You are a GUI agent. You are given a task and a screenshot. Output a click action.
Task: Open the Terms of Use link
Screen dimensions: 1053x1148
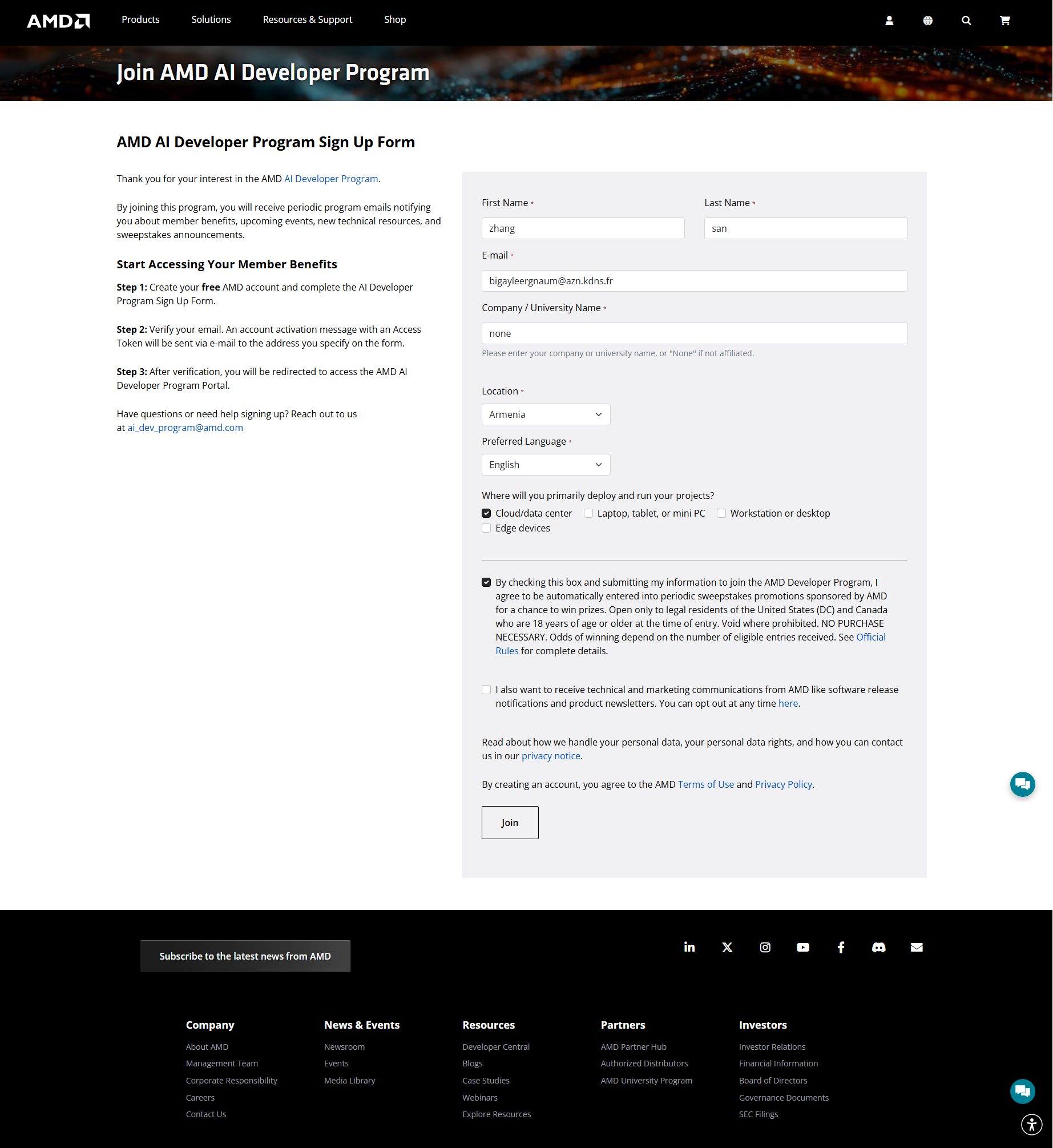click(x=706, y=784)
